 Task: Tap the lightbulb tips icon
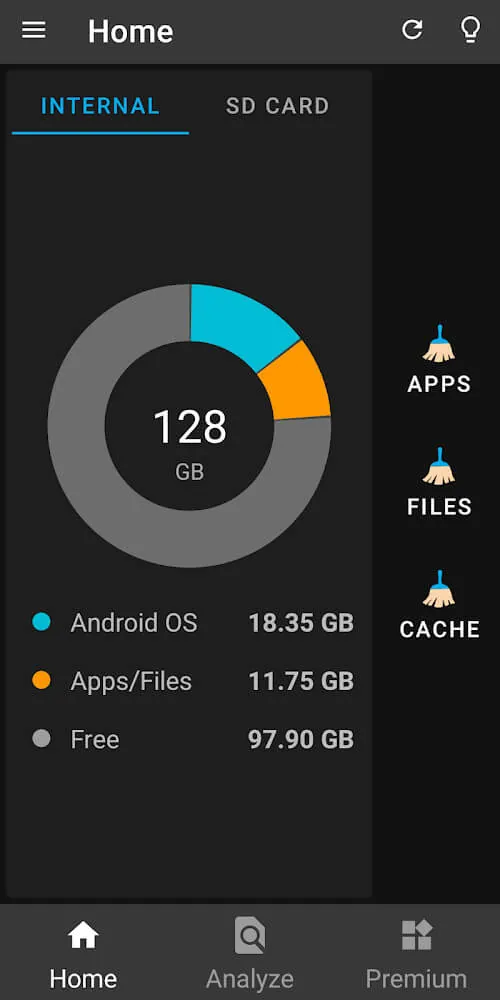470,29
